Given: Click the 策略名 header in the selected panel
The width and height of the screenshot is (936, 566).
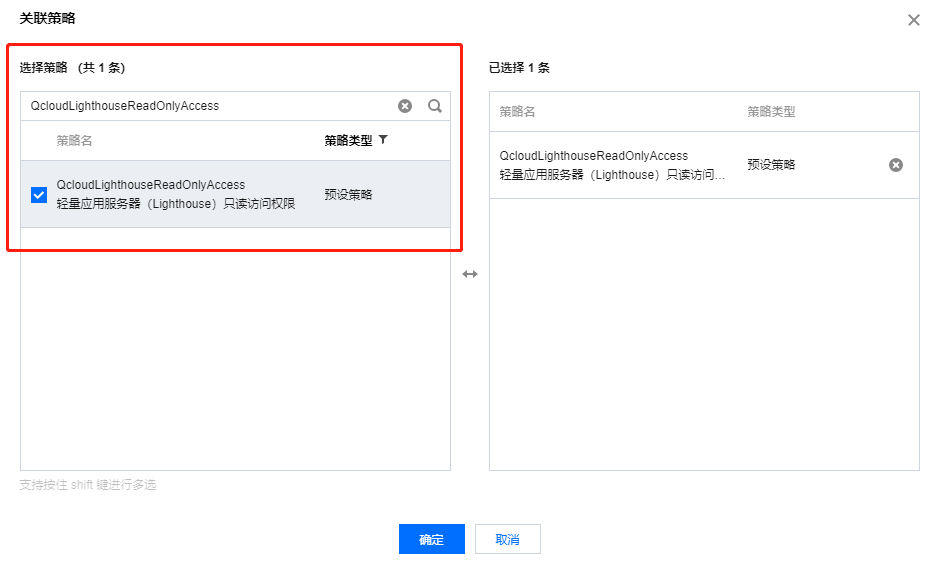Looking at the screenshot, I should pos(517,112).
